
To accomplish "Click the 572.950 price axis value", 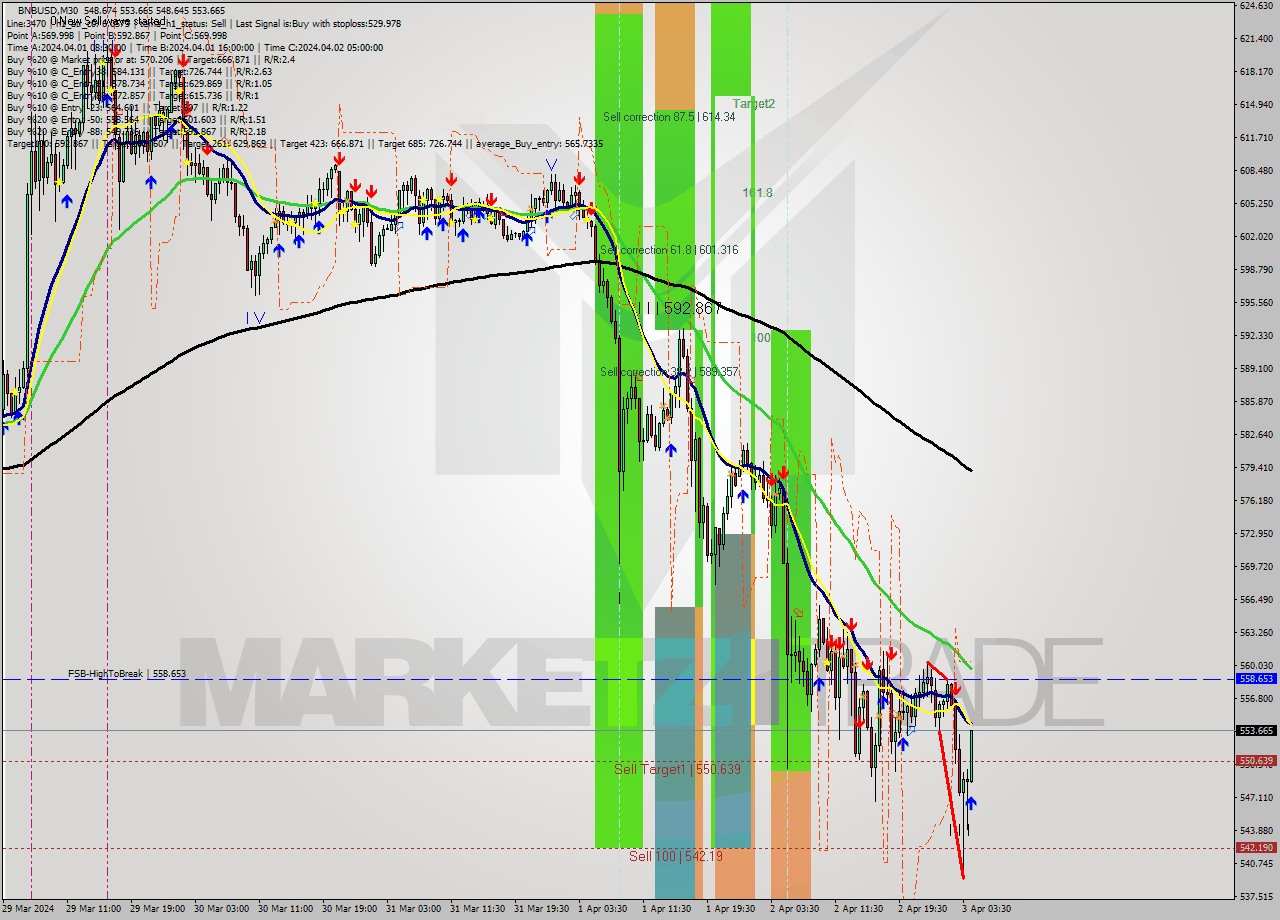I will (1256, 534).
